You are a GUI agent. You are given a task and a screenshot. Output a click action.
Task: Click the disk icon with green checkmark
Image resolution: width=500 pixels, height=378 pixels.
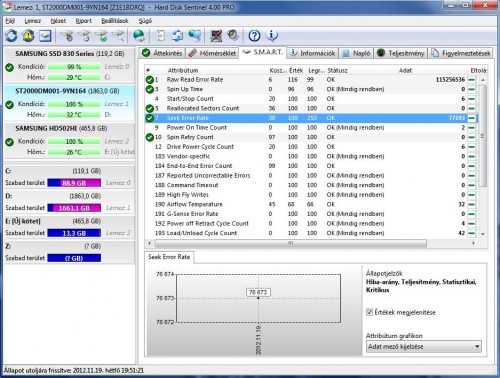101,35
